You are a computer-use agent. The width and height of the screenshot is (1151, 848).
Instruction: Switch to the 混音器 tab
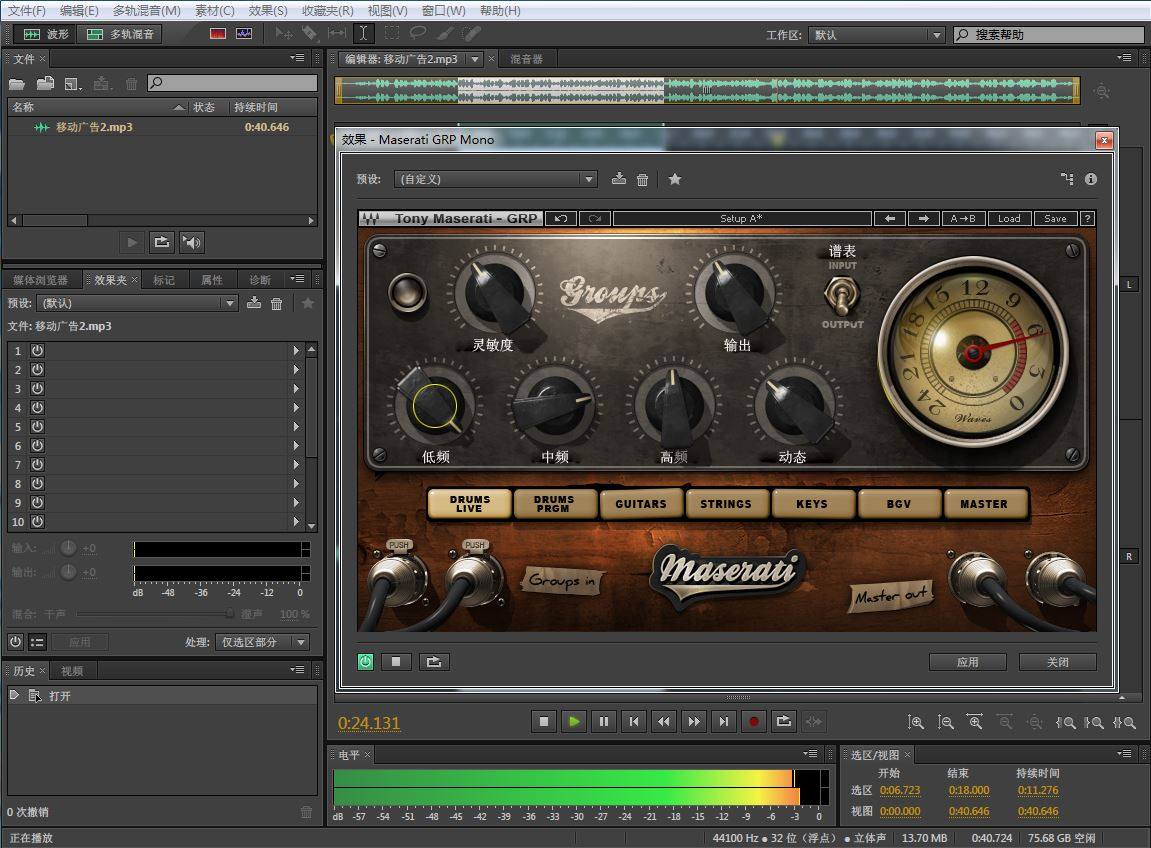click(x=526, y=59)
